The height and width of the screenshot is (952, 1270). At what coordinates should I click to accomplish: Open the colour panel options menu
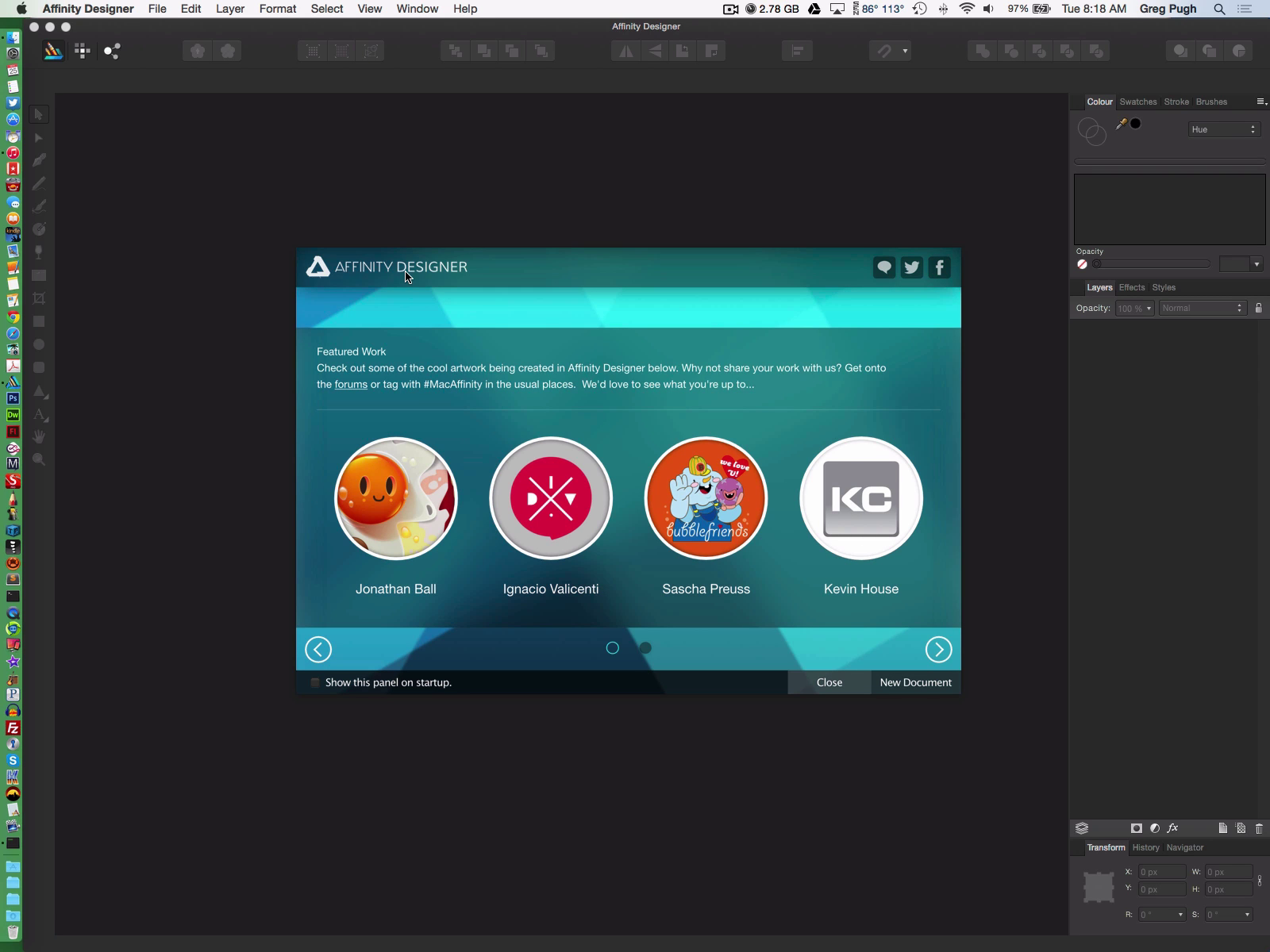pyautogui.click(x=1260, y=102)
